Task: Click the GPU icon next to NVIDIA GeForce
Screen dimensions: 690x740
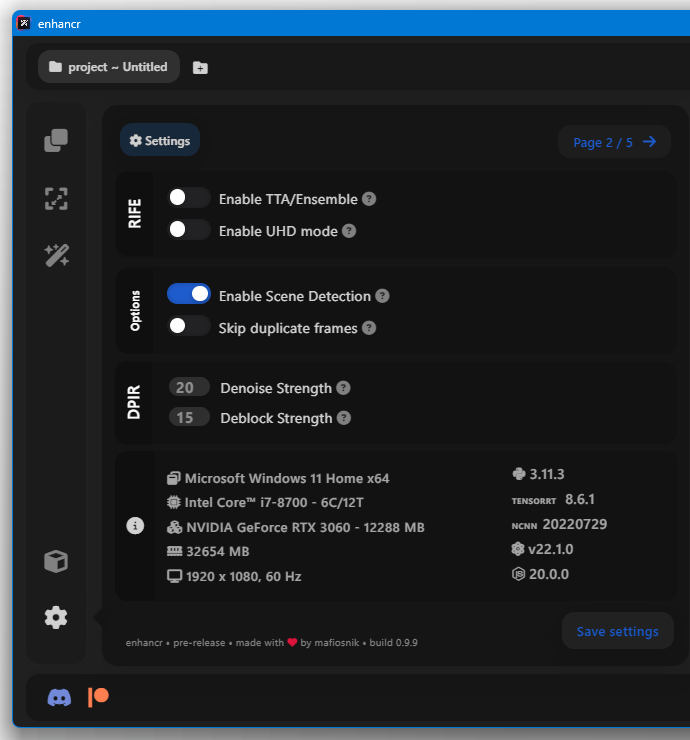Action: pos(174,527)
